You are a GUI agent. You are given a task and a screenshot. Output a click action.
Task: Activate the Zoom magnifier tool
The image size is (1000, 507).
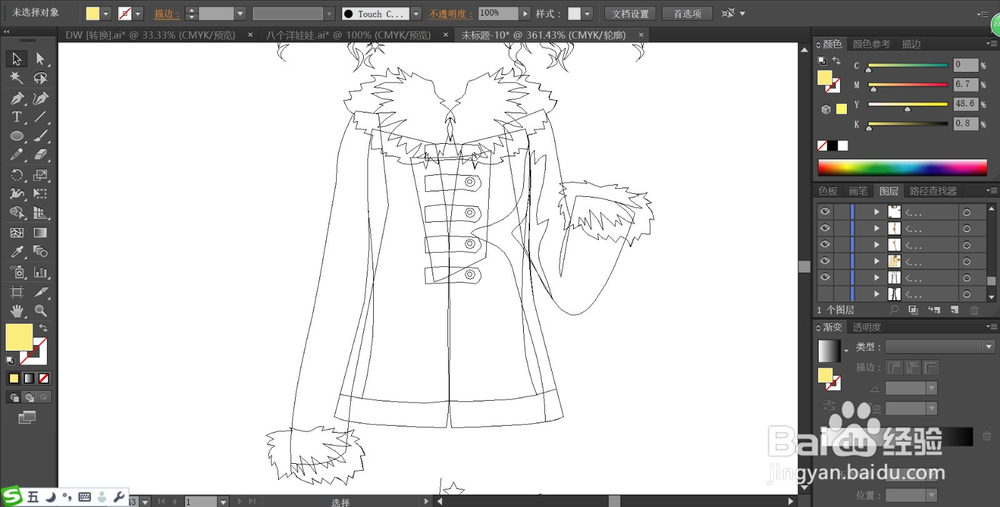tap(41, 311)
